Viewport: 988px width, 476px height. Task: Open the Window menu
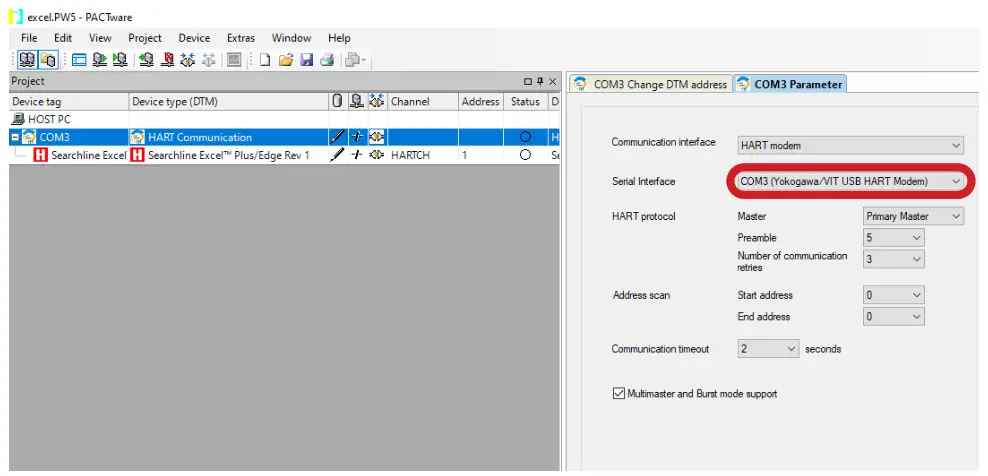click(x=291, y=38)
